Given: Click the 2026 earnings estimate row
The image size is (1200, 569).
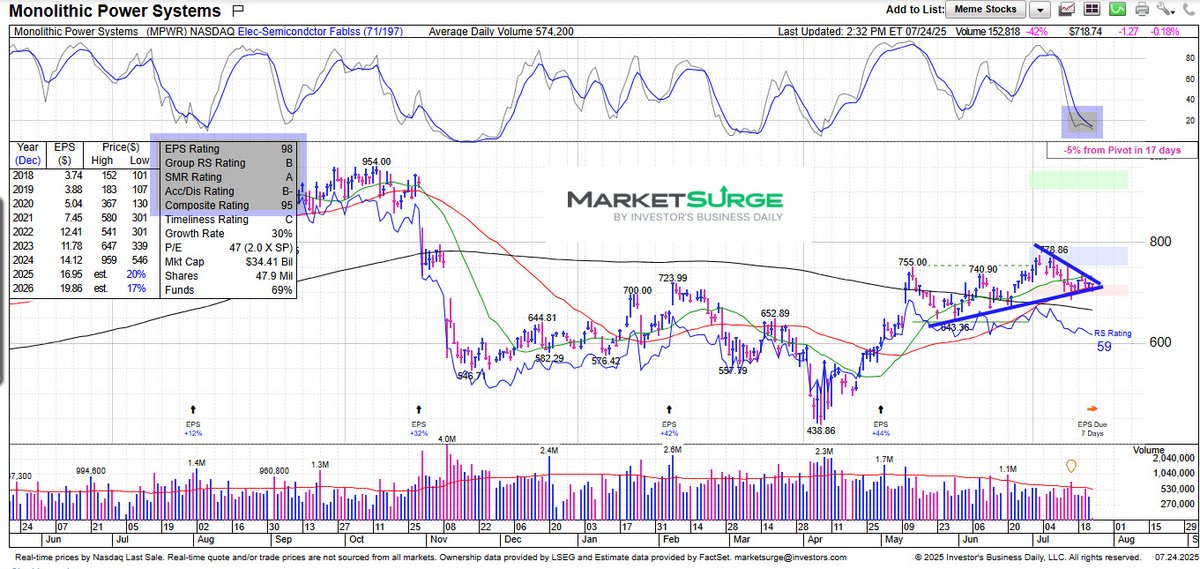Looking at the screenshot, I should click(x=80, y=288).
